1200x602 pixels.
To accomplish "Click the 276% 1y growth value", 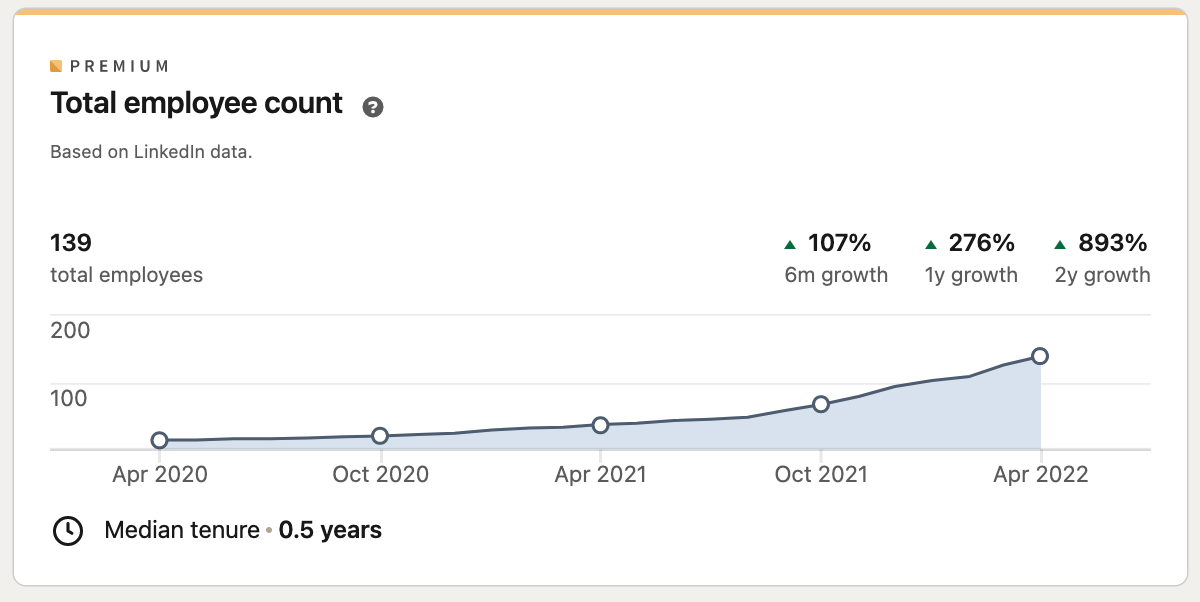I will click(982, 243).
